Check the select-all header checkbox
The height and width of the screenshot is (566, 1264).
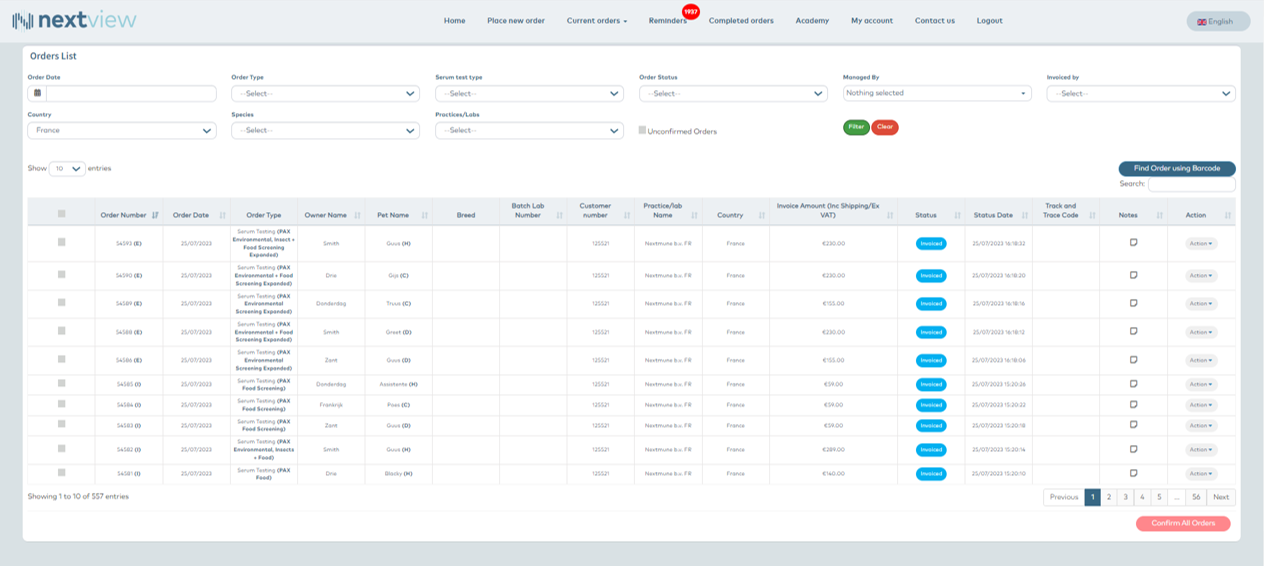click(62, 214)
